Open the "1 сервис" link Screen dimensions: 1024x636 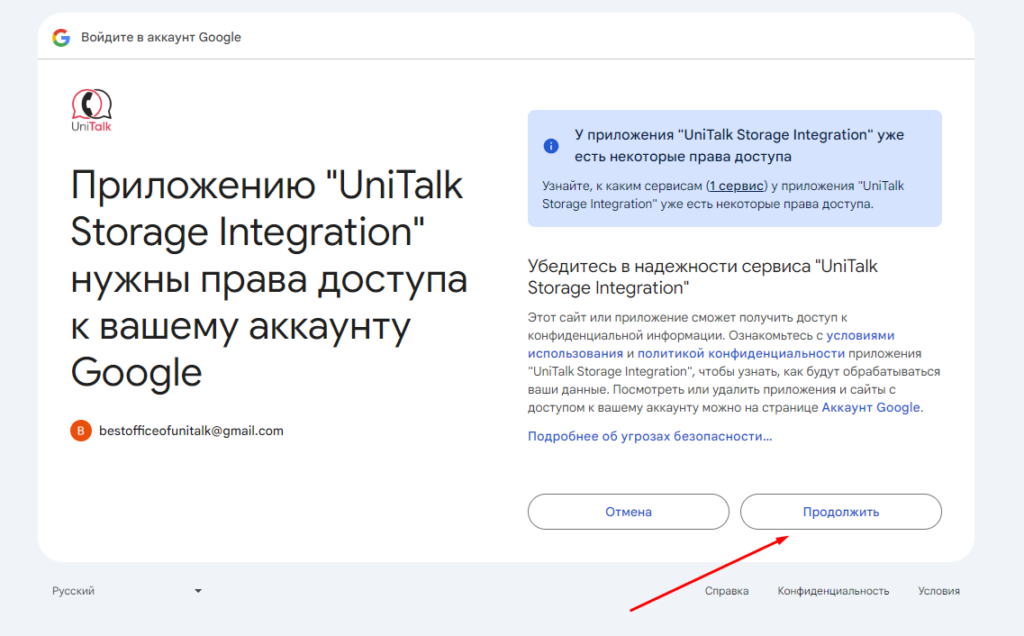point(737,186)
